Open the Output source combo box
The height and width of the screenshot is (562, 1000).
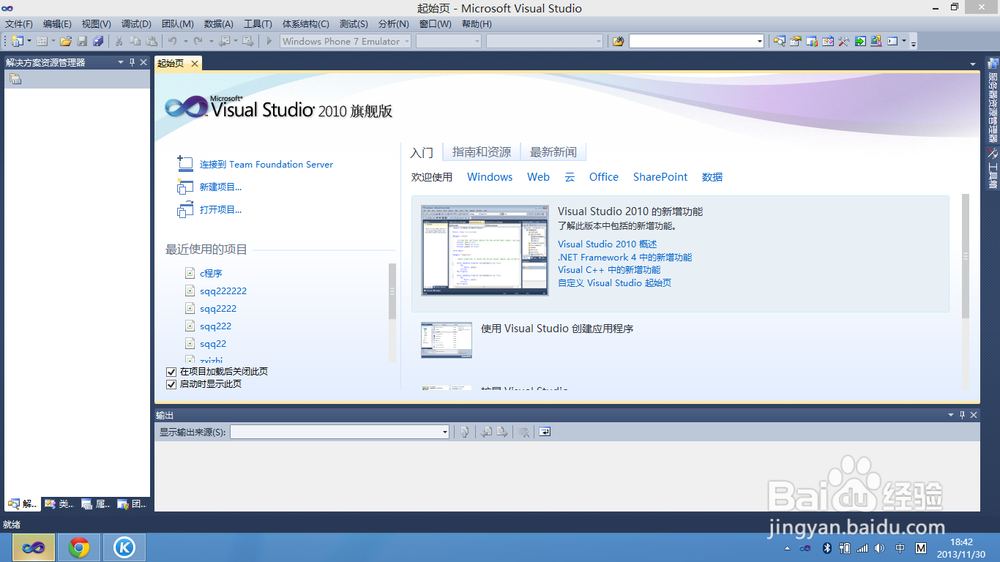pyautogui.click(x=340, y=432)
